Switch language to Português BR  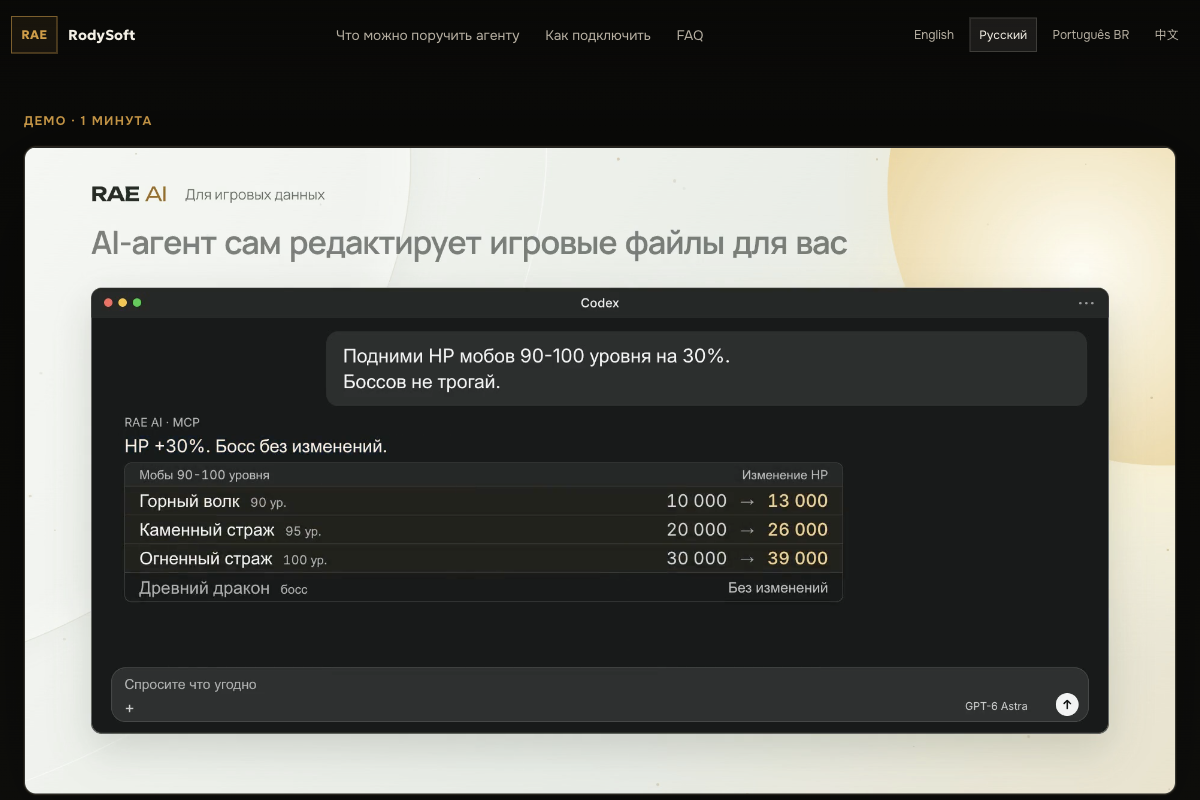pyautogui.click(x=1091, y=35)
